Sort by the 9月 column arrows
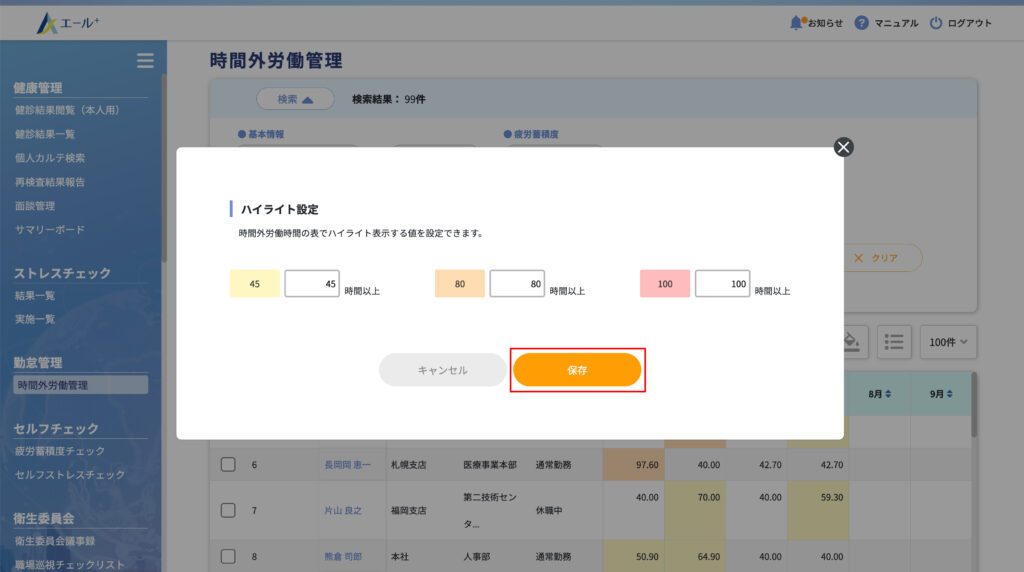1024x572 pixels. click(949, 394)
